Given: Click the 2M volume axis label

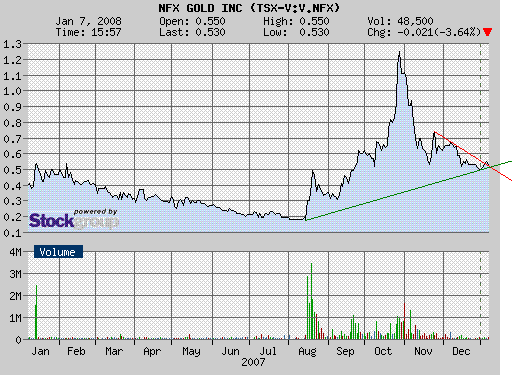Looking at the screenshot, I should (15, 296).
